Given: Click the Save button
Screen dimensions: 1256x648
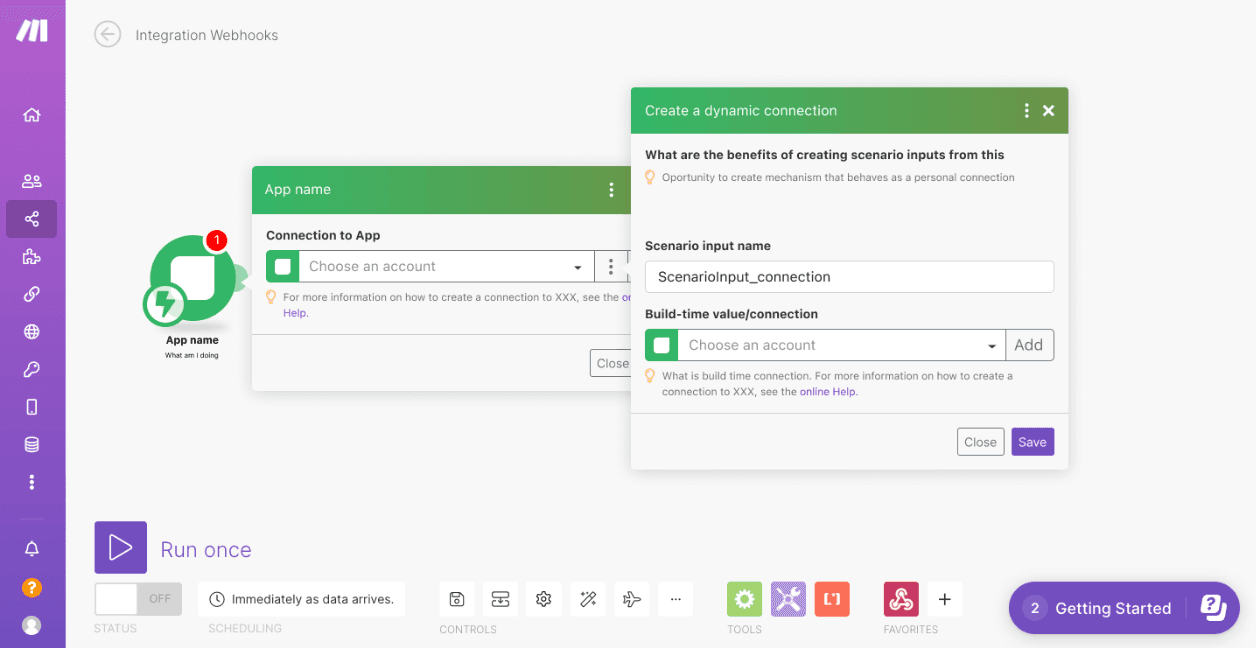Looking at the screenshot, I should pos(1032,442).
